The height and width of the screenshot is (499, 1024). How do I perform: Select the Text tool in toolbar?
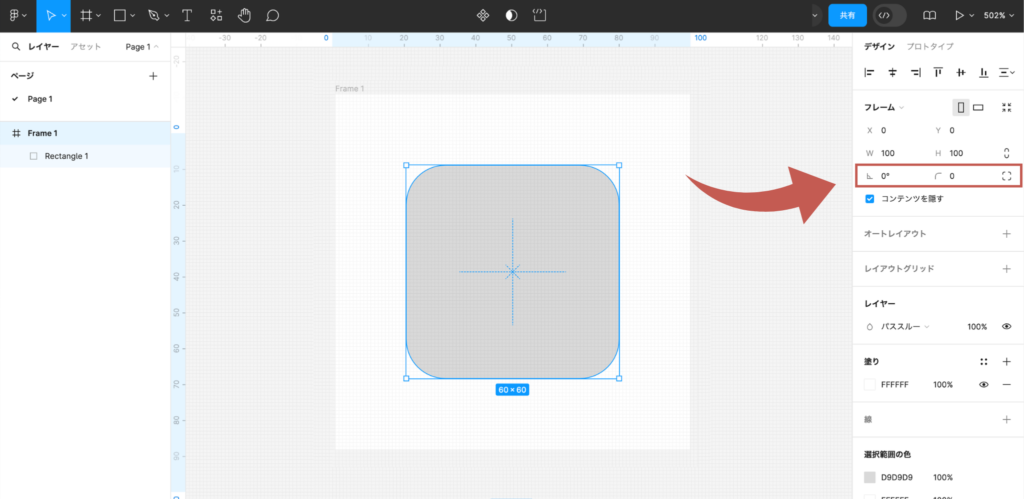(x=187, y=16)
